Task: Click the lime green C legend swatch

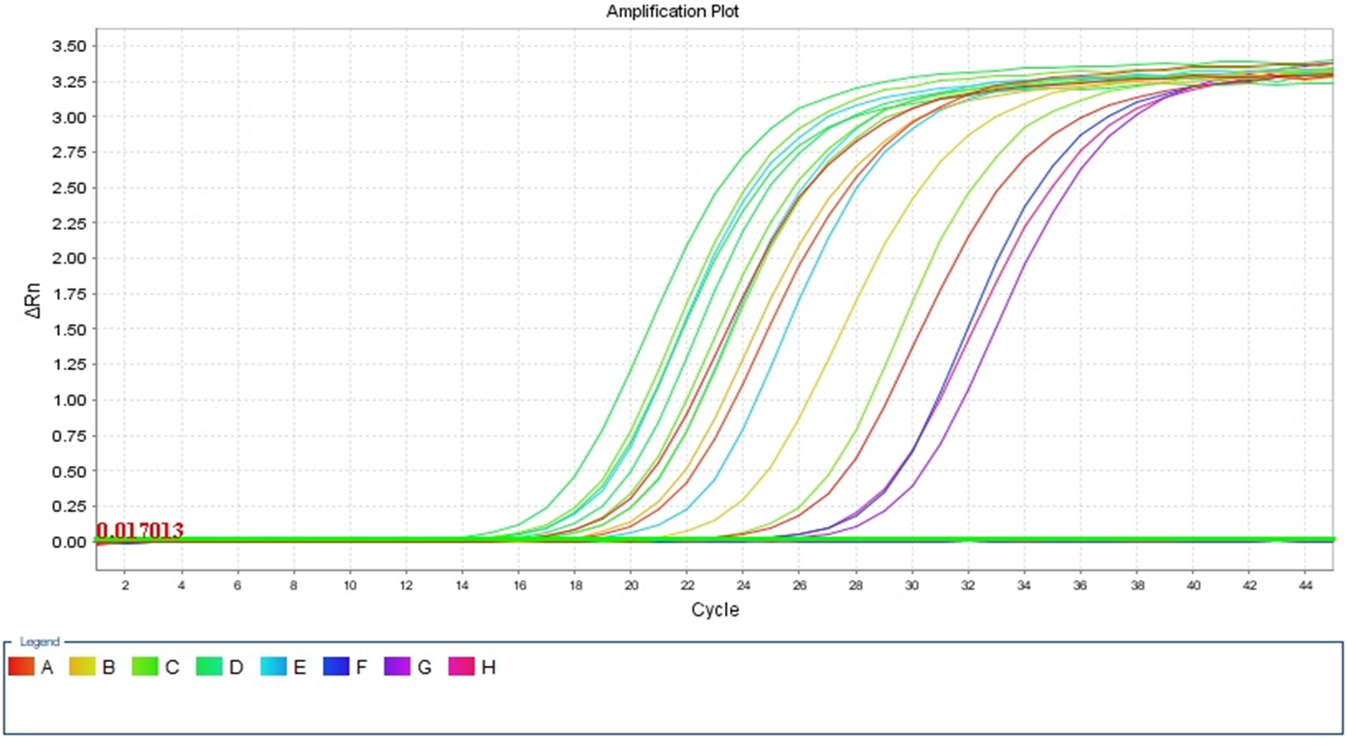Action: (x=145, y=667)
